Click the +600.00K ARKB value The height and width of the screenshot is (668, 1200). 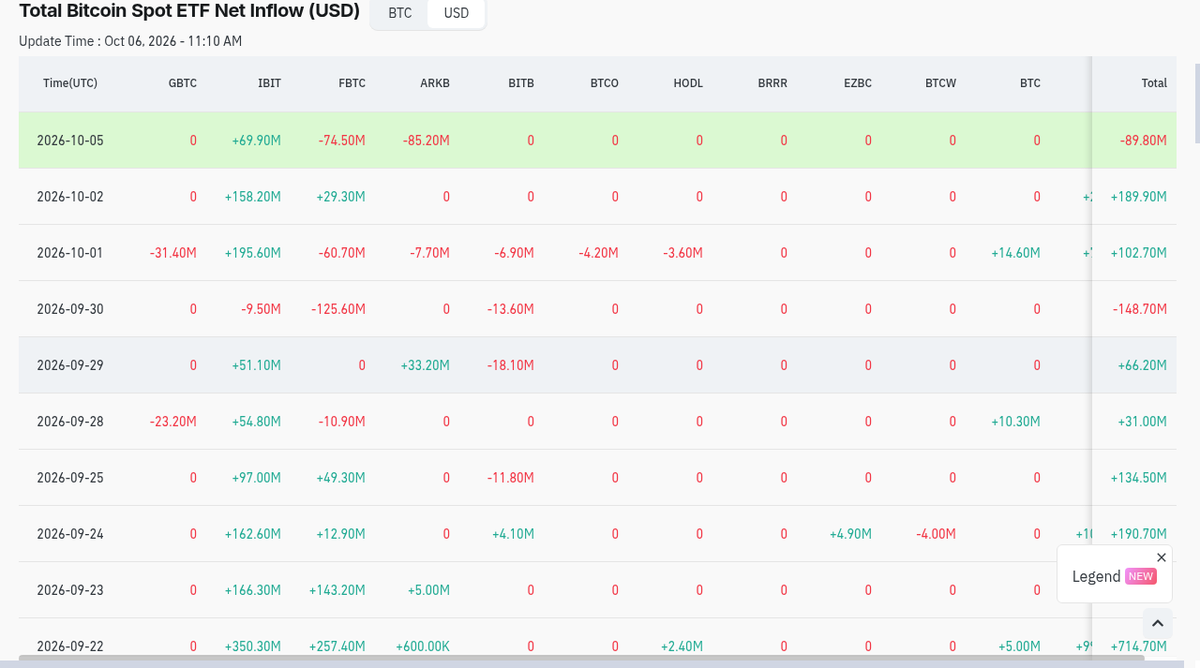[x=423, y=646]
